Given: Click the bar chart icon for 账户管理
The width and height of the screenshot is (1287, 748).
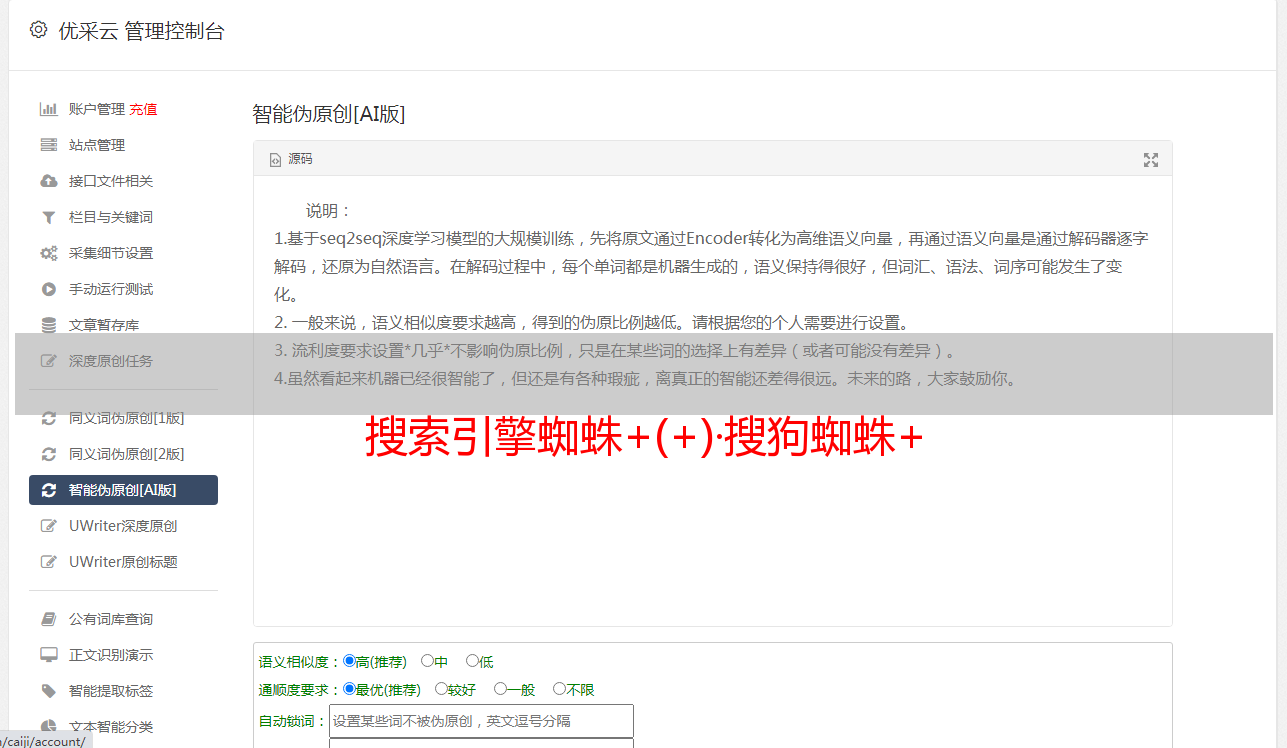Looking at the screenshot, I should pos(48,109).
